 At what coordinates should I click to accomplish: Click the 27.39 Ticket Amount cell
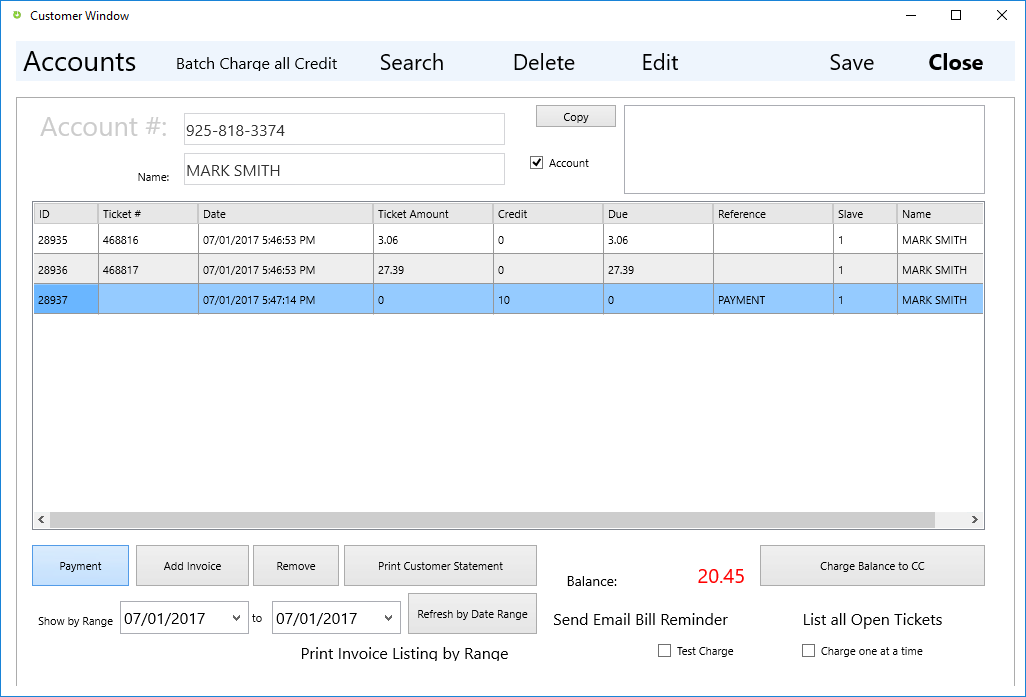coord(433,270)
